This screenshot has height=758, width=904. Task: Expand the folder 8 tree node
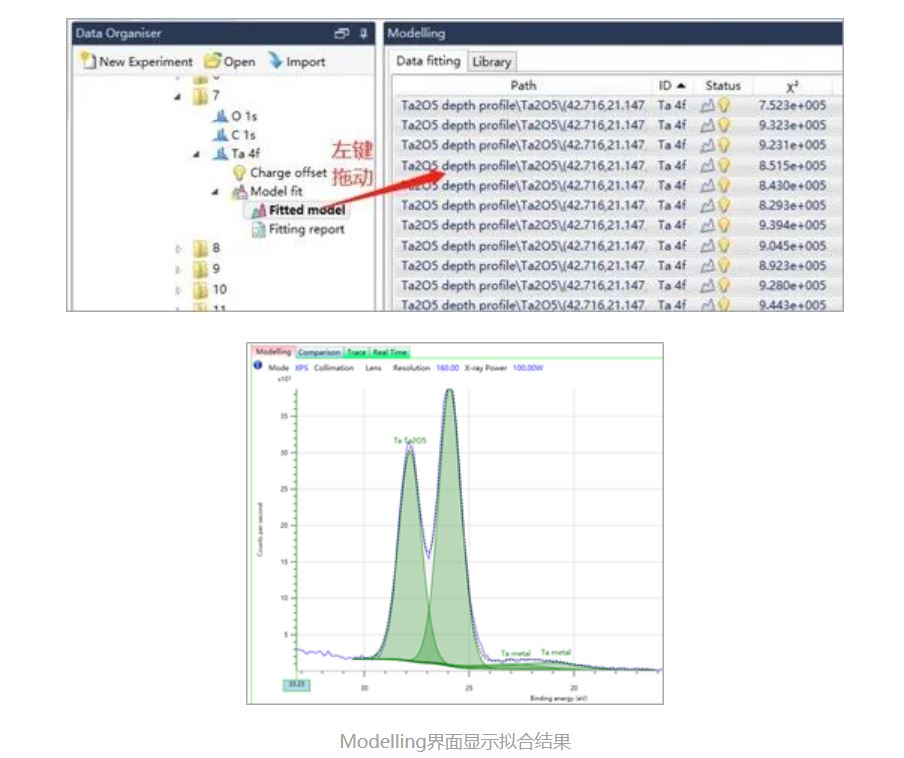(x=179, y=248)
